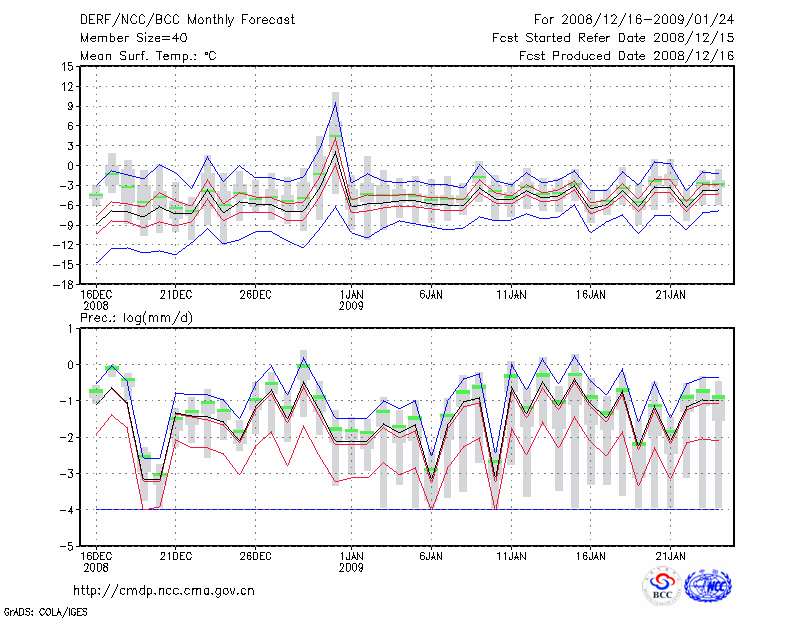Click the -5 value on precipitation y-axis
The height and width of the screenshot is (618, 800).
[x=64, y=547]
